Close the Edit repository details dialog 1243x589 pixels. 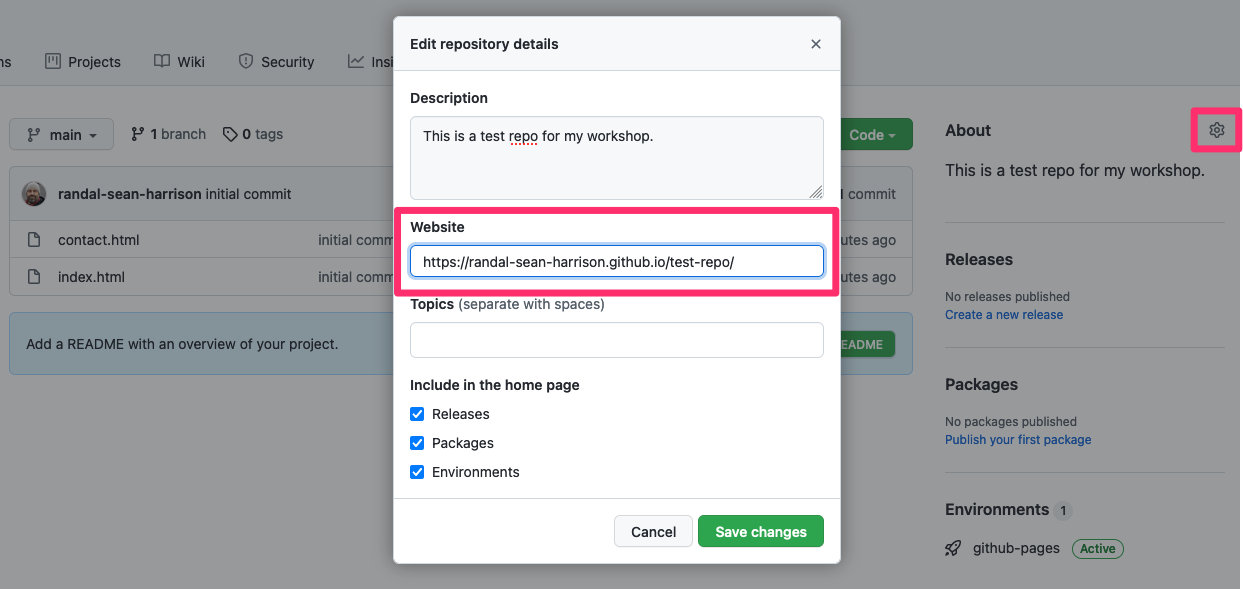[815, 44]
